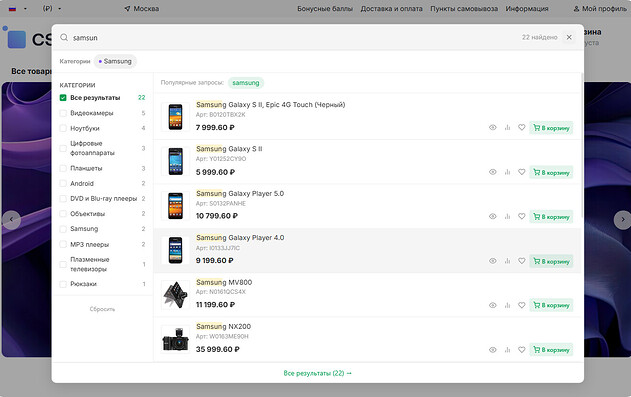Click the search magnifier icon
Viewport: 631px width, 397px height.
click(64, 37)
